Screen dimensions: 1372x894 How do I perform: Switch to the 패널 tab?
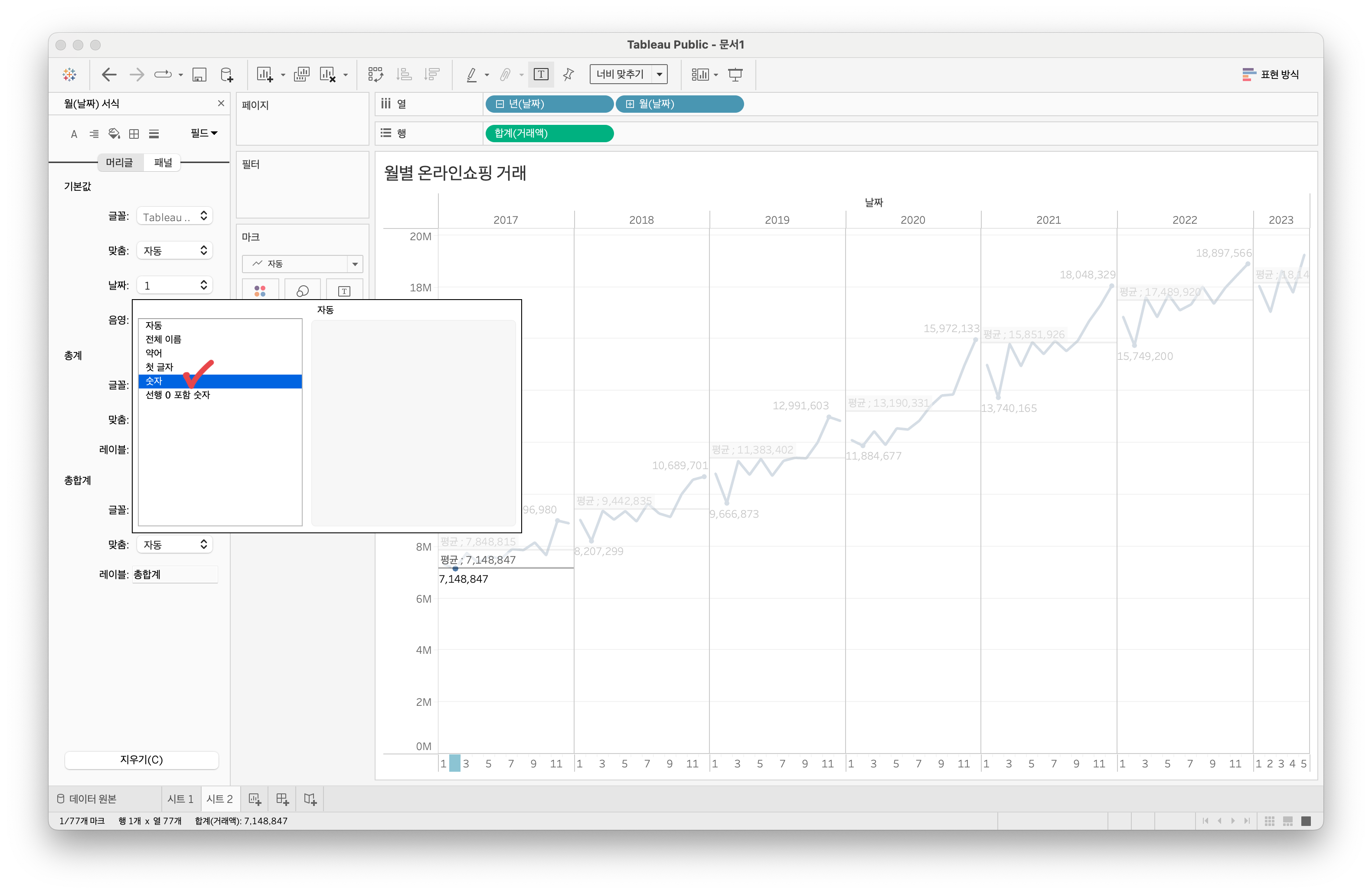163,163
